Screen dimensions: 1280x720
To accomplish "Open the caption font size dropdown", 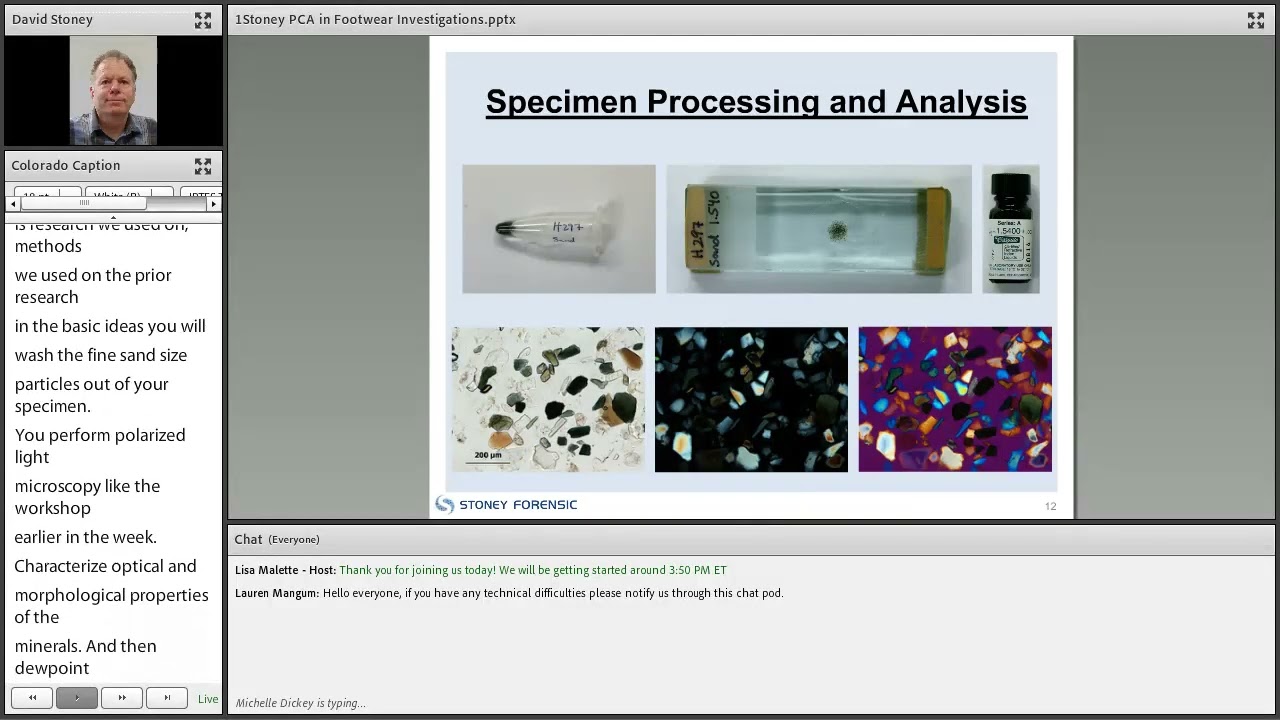I will pos(47,193).
